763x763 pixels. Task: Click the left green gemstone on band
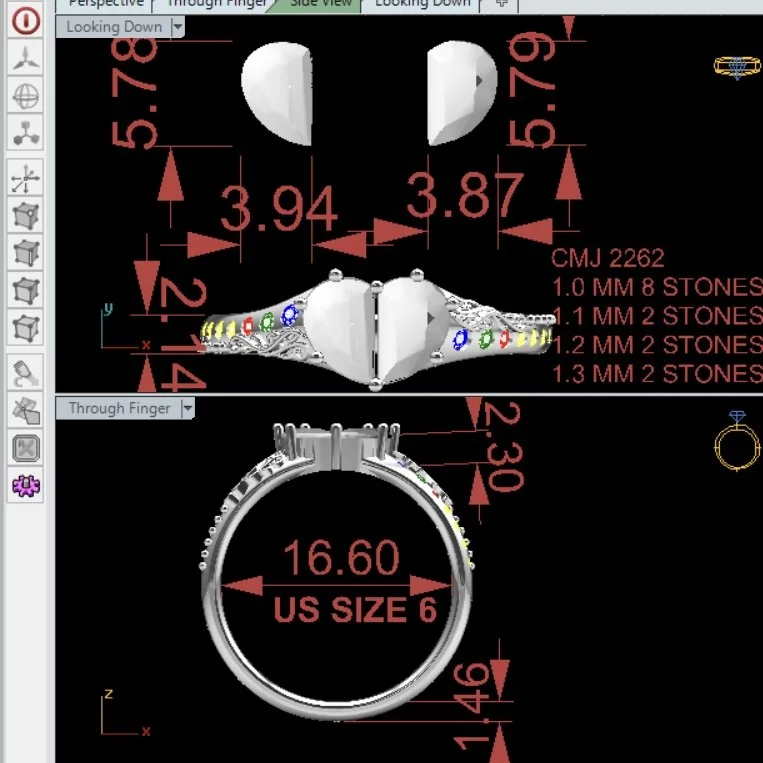267,322
